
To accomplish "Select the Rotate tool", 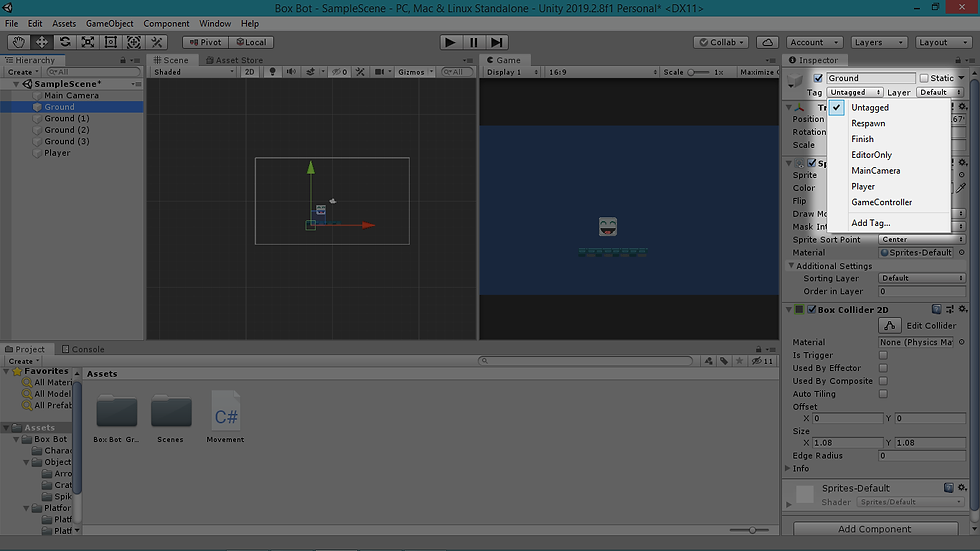I will pyautogui.click(x=64, y=42).
